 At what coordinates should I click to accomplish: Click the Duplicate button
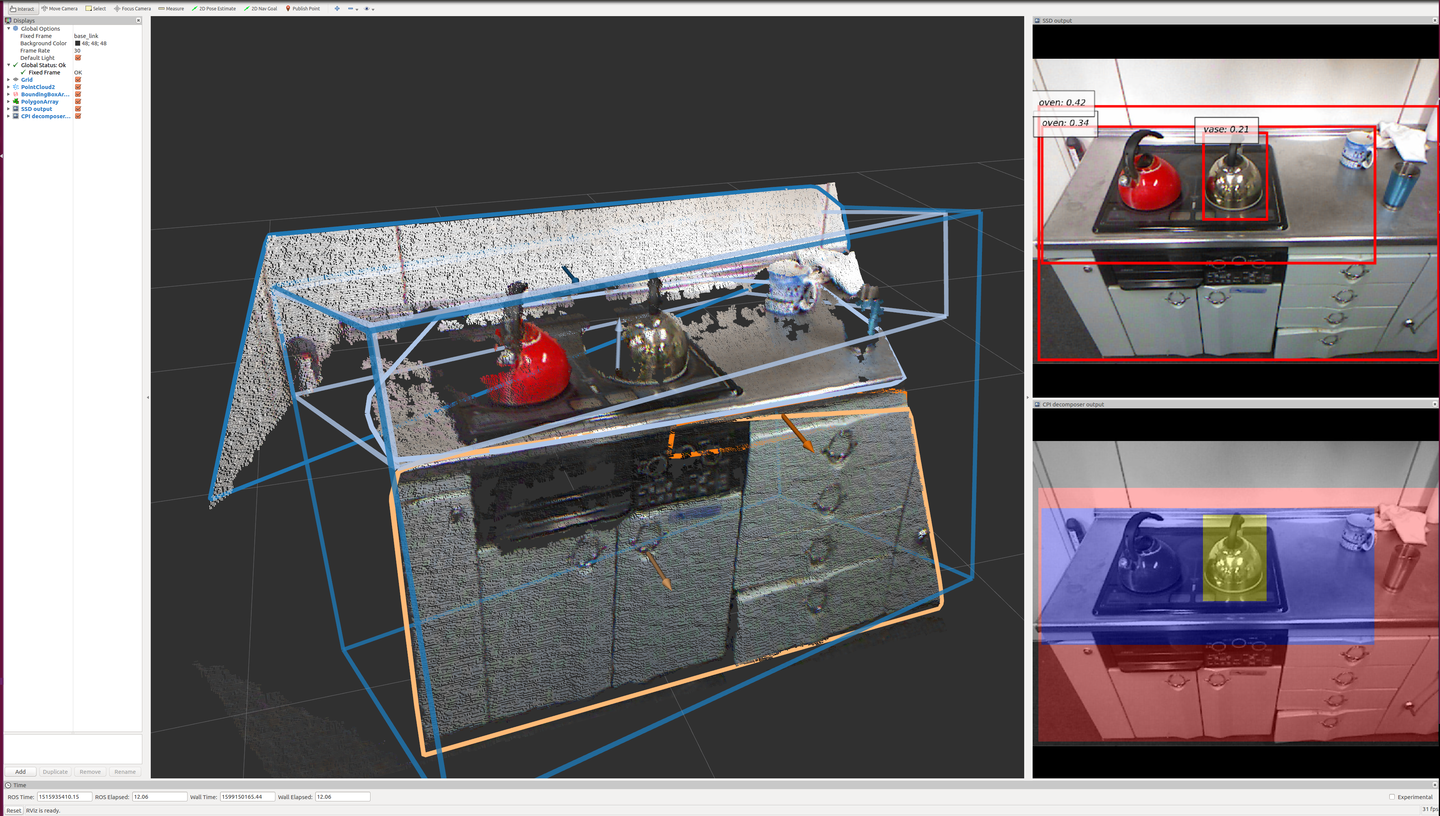coord(55,772)
